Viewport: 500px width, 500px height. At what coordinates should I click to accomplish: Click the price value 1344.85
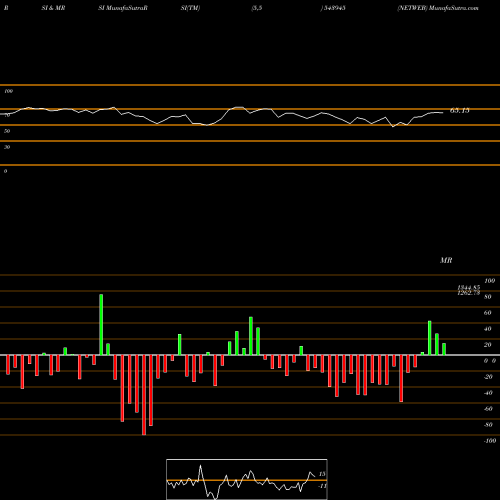tap(469, 287)
